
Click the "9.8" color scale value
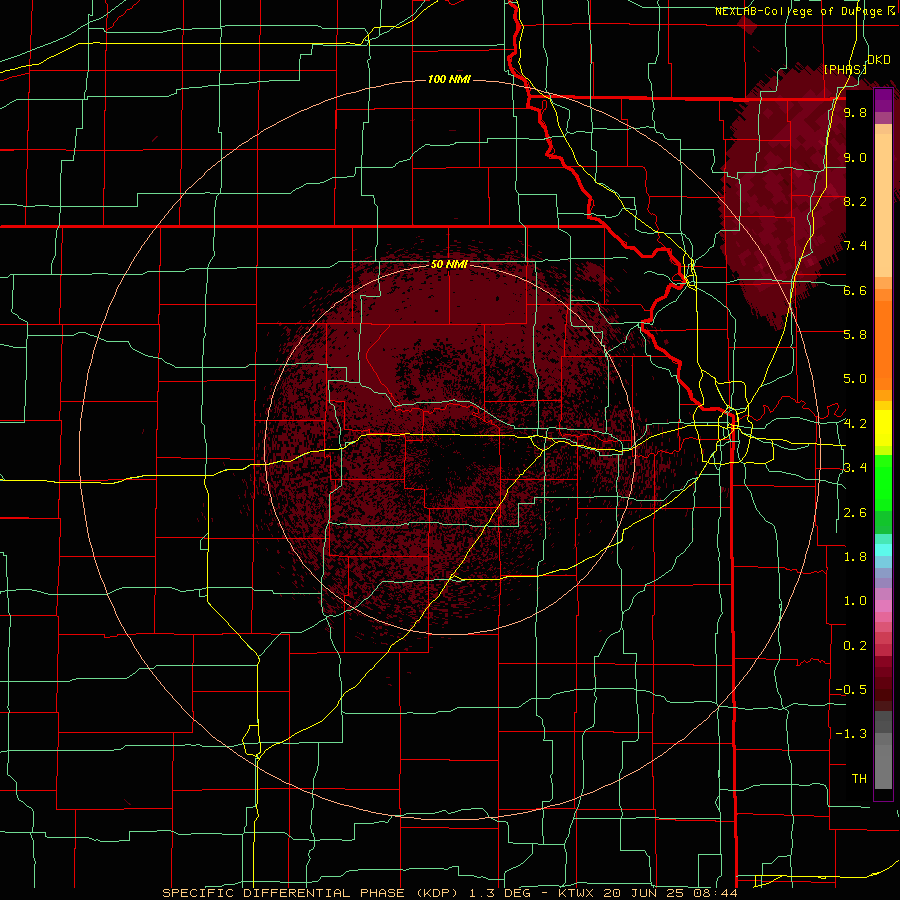click(x=855, y=113)
